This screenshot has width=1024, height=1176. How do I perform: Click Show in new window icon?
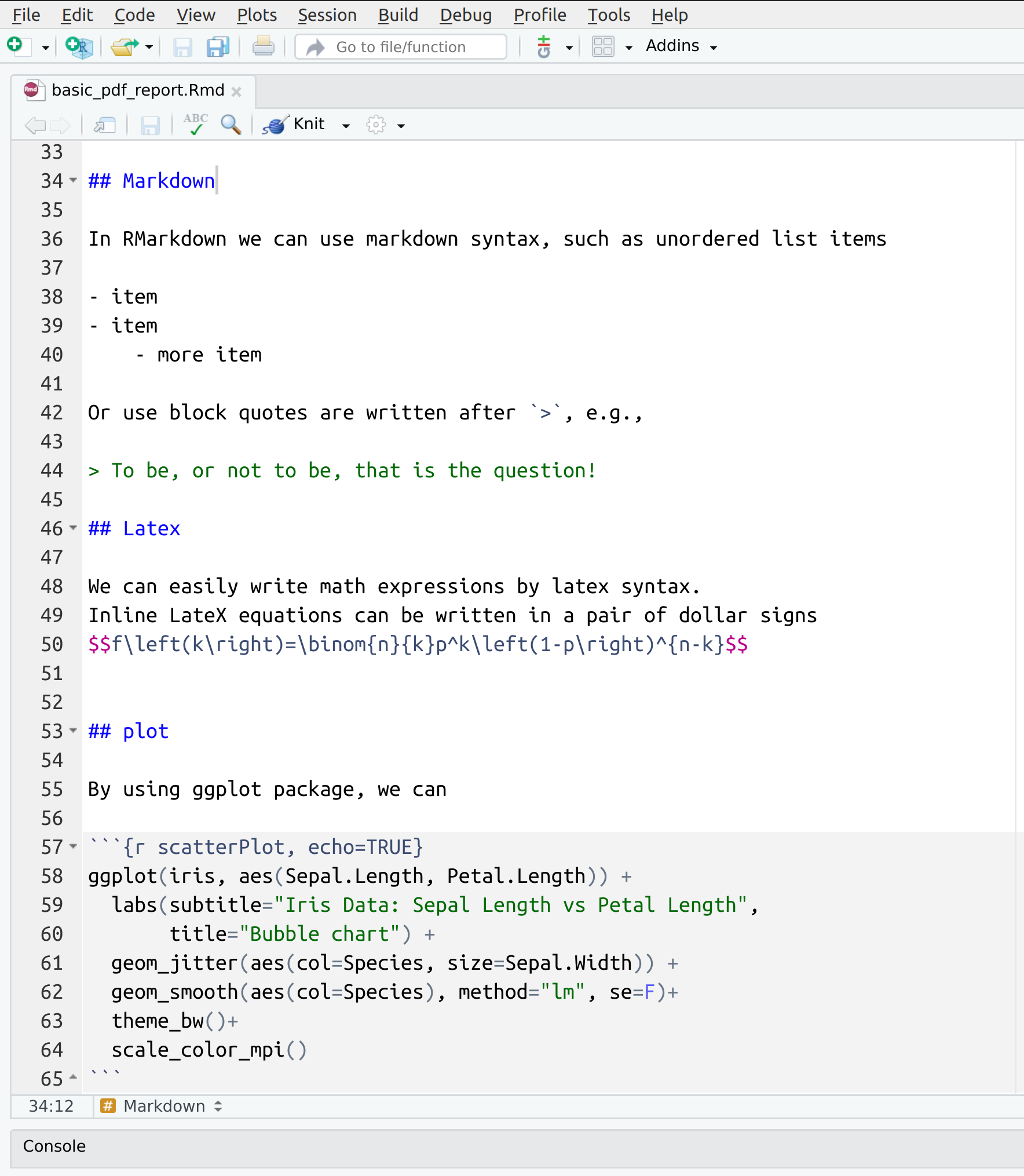[x=105, y=125]
